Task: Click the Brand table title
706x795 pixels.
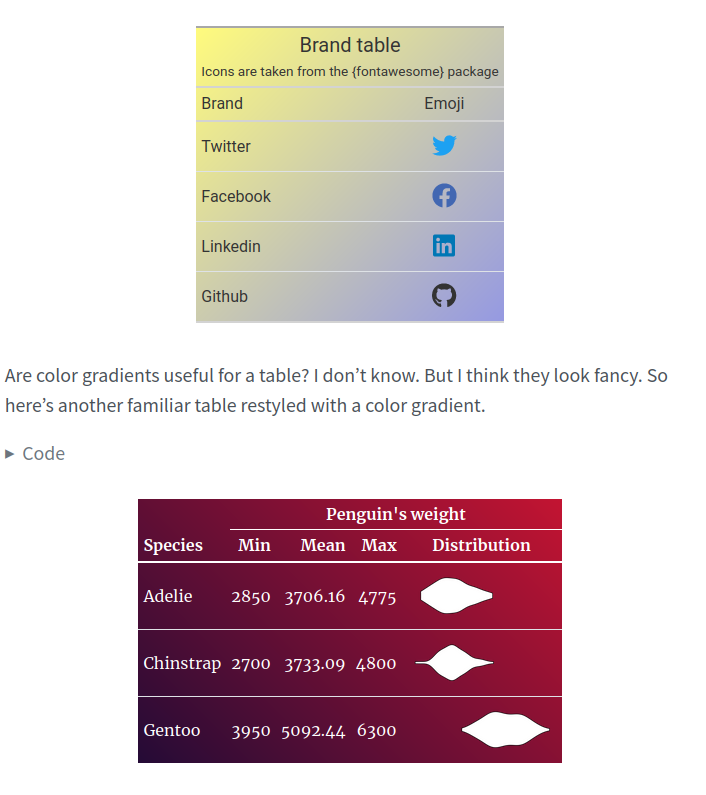Action: pyautogui.click(x=350, y=45)
